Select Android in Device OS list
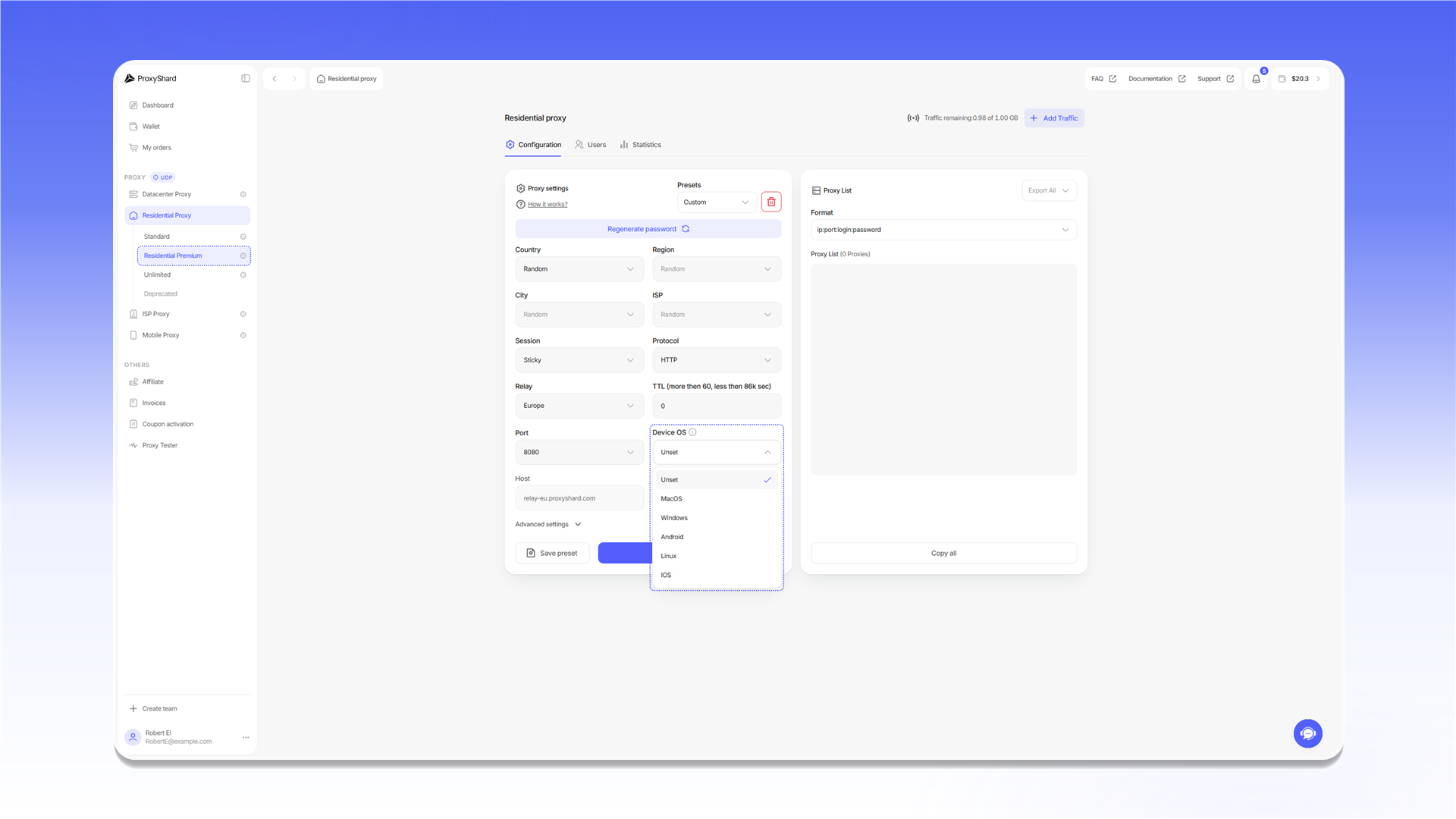Viewport: 1456px width, 819px height. click(x=717, y=537)
